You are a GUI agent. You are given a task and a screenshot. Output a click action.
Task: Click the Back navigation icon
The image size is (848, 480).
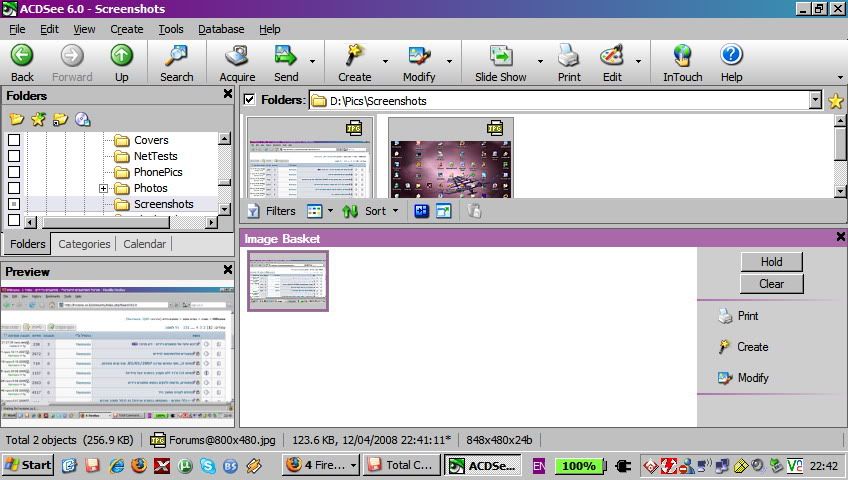(22, 55)
